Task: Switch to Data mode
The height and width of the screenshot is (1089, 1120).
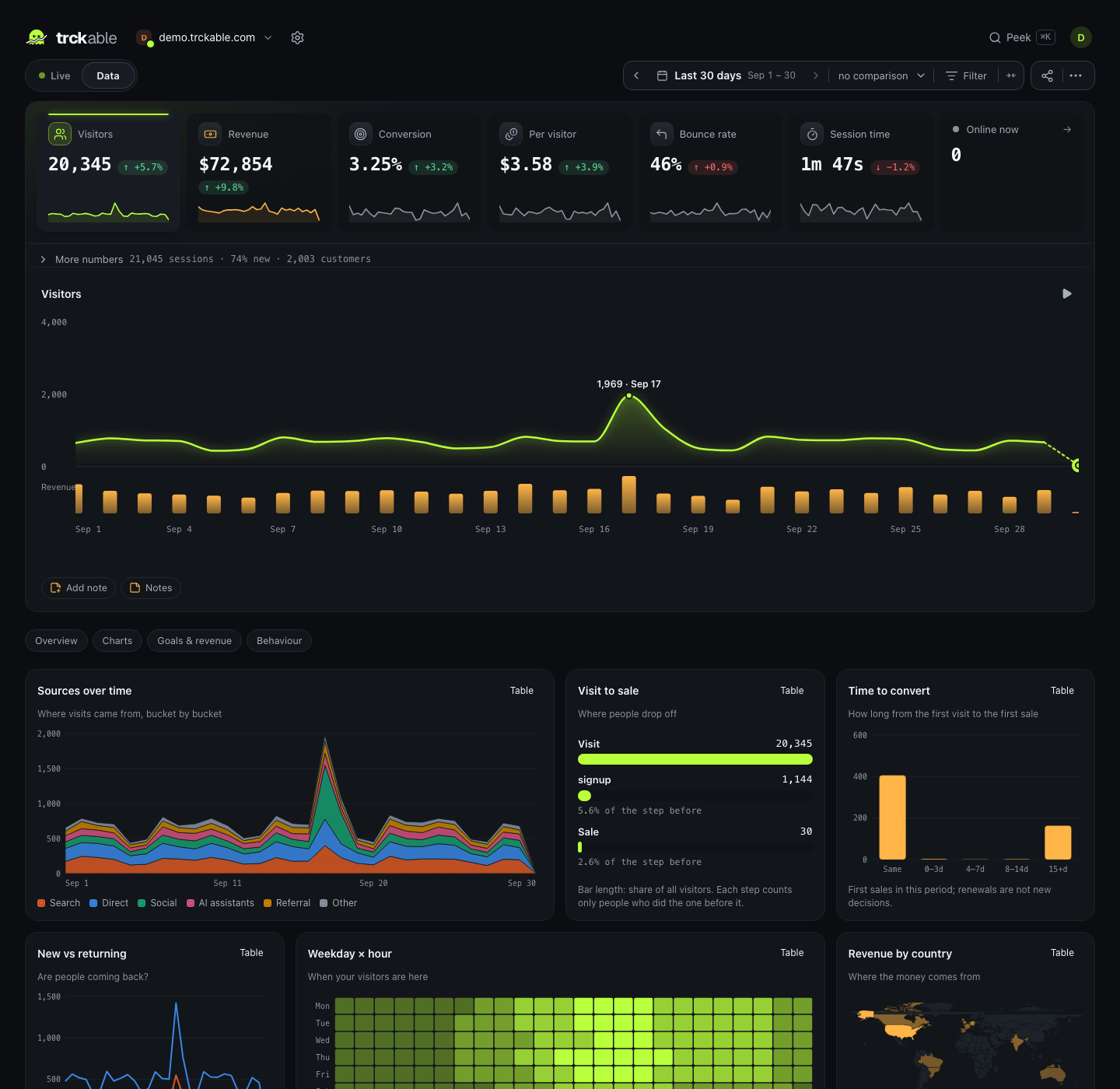Action: (x=108, y=75)
